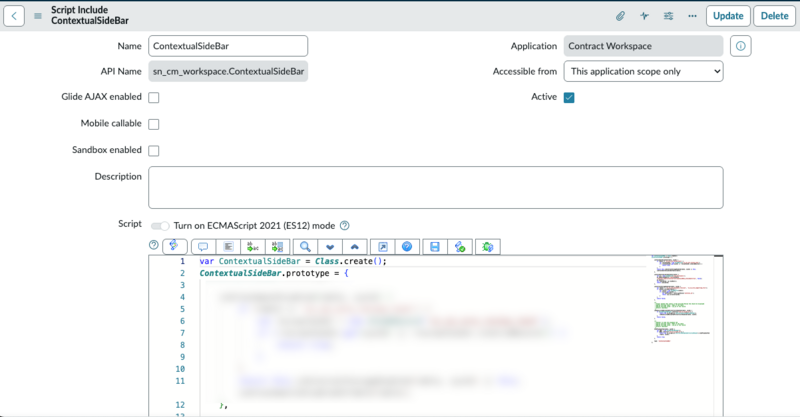Open the personalize form sliders icon
Image resolution: width=800 pixels, height=417 pixels.
[668, 16]
